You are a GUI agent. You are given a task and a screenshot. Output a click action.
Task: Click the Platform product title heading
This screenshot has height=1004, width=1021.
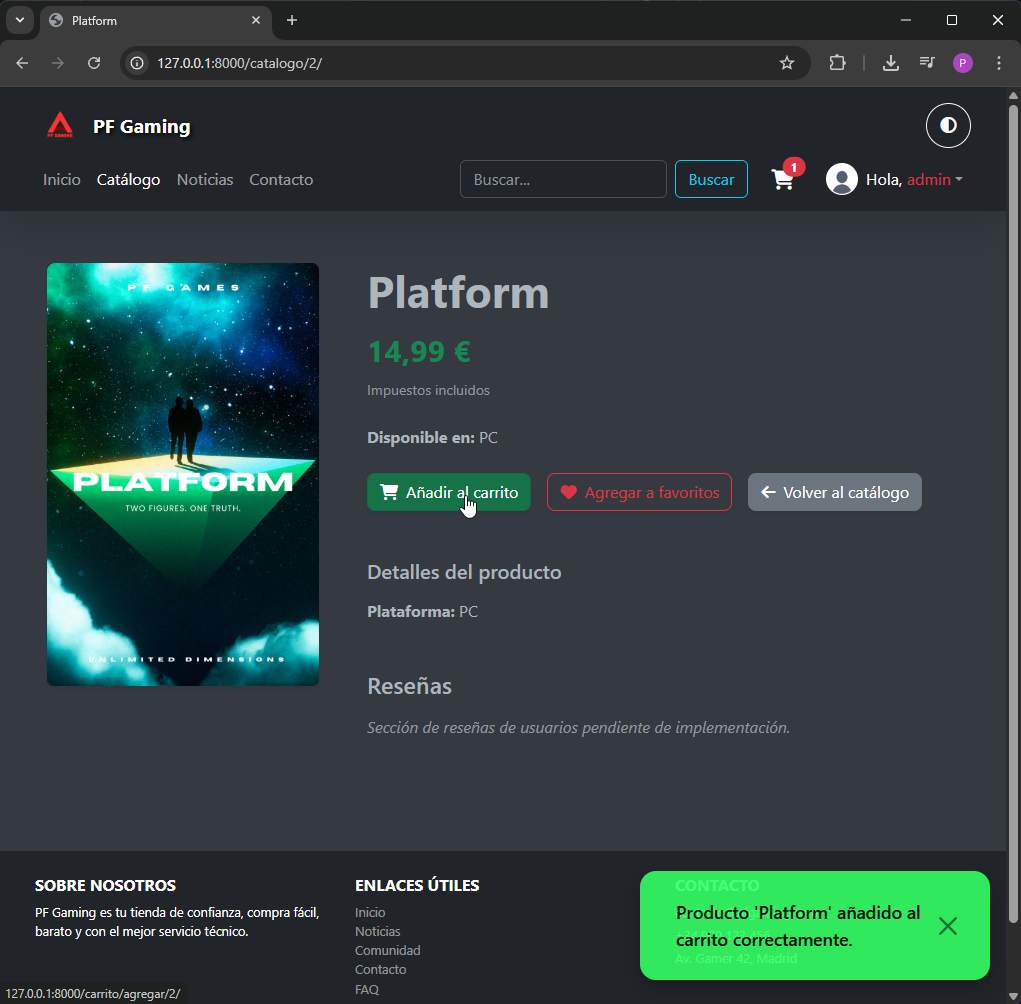[x=458, y=292]
